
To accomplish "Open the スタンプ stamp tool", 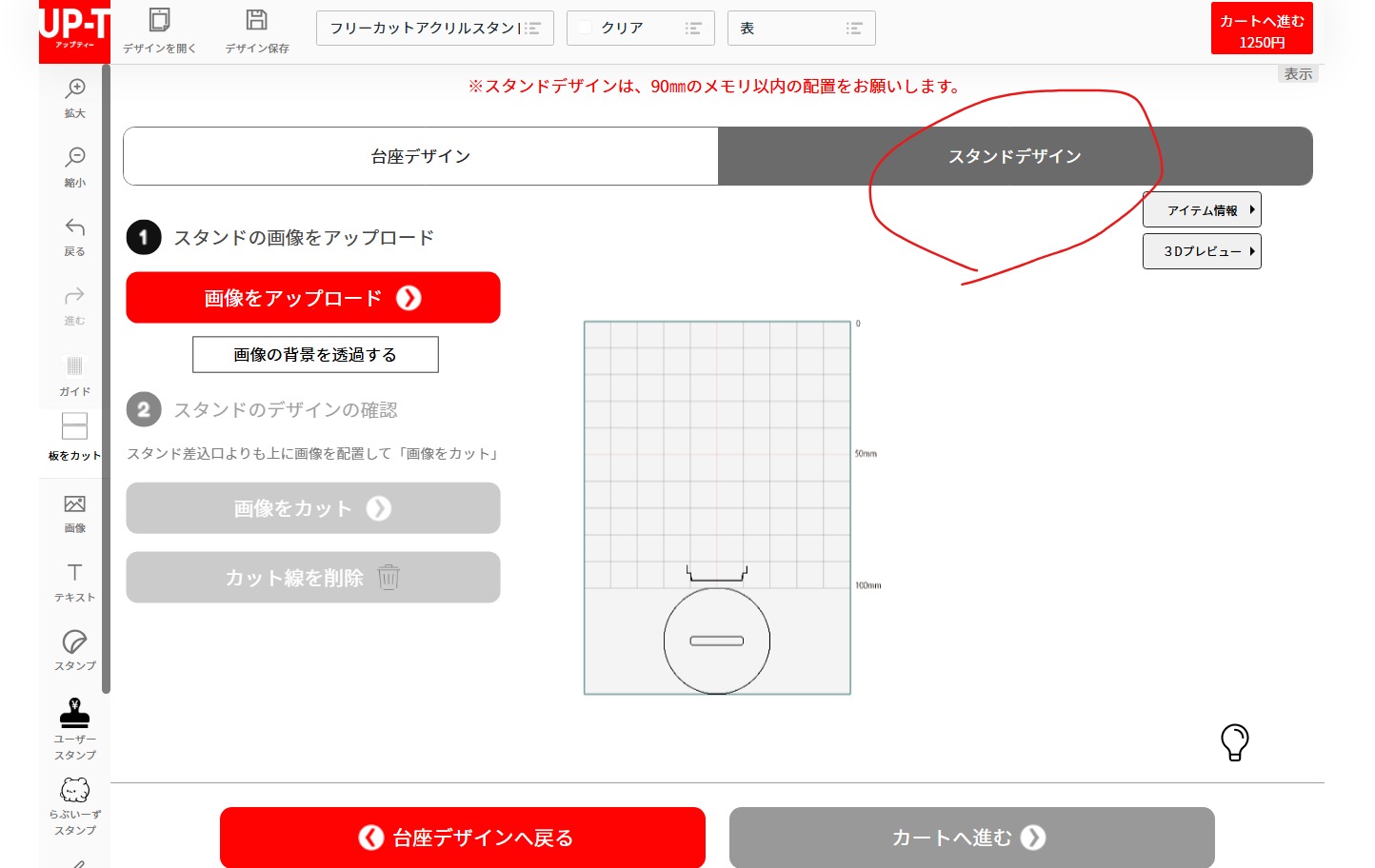I will [x=74, y=649].
